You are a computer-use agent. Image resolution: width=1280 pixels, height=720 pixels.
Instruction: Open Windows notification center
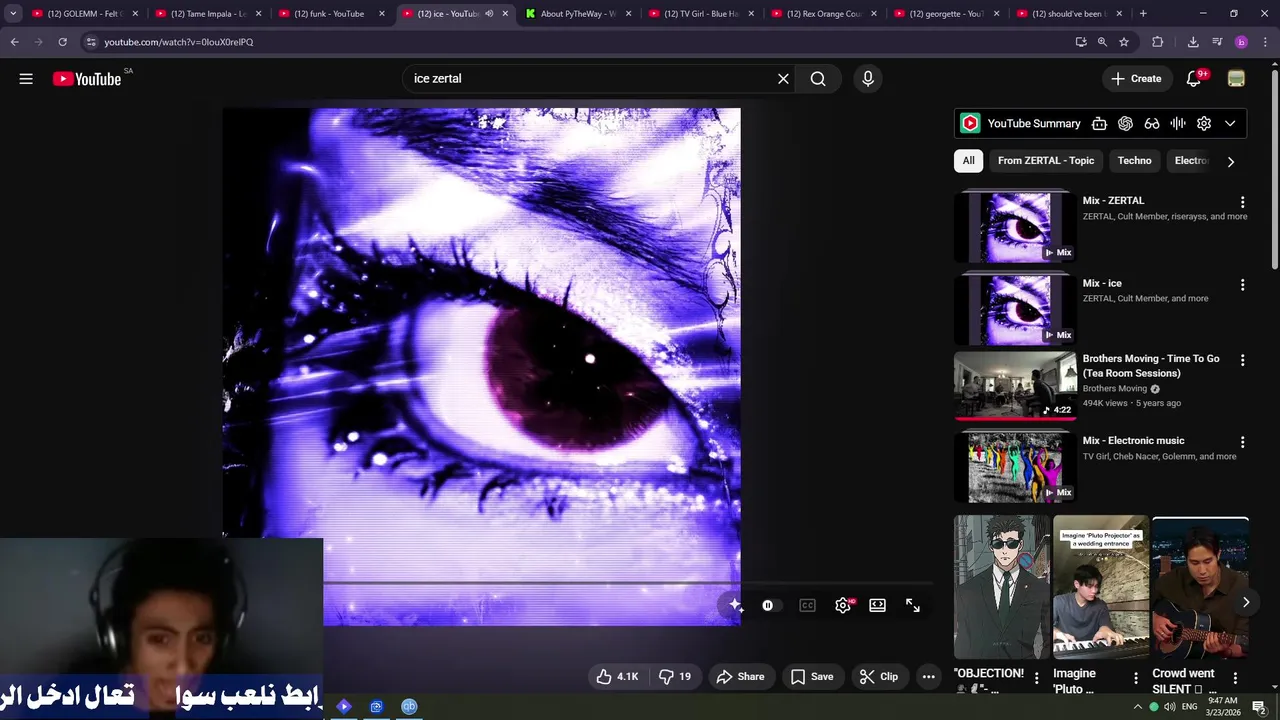pyautogui.click(x=1259, y=707)
